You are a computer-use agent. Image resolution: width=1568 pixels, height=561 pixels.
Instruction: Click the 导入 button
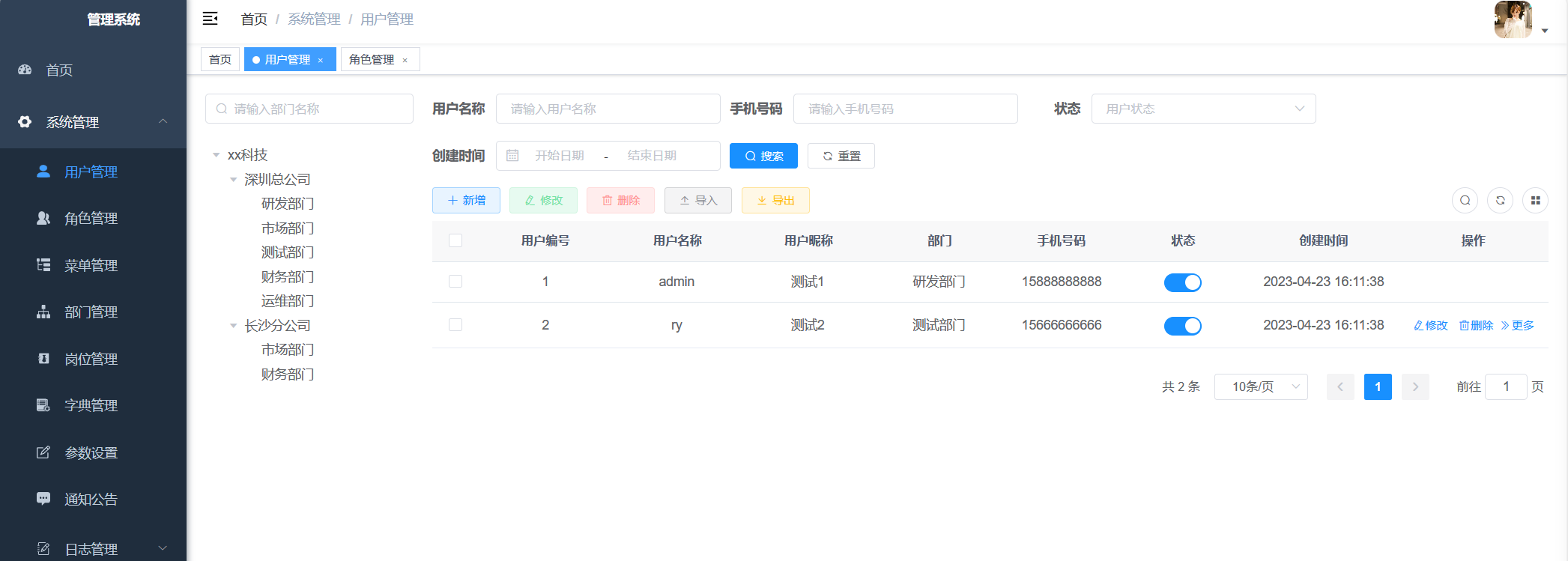(x=698, y=200)
